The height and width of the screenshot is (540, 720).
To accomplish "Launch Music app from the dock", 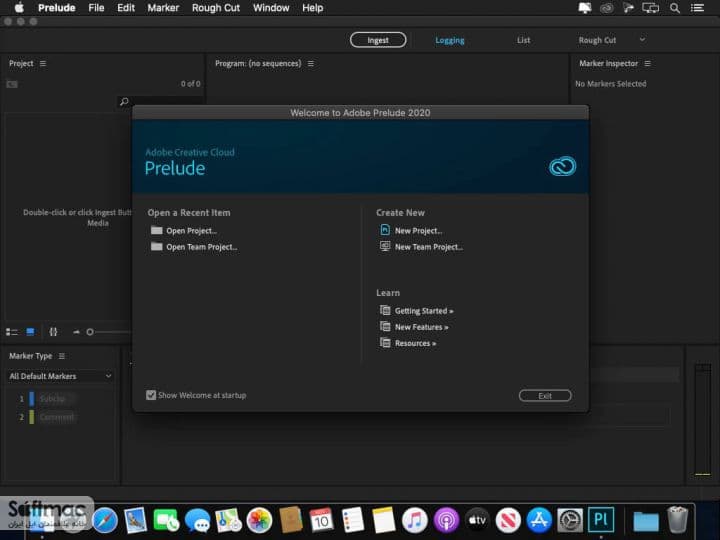I will pyautogui.click(x=415, y=521).
